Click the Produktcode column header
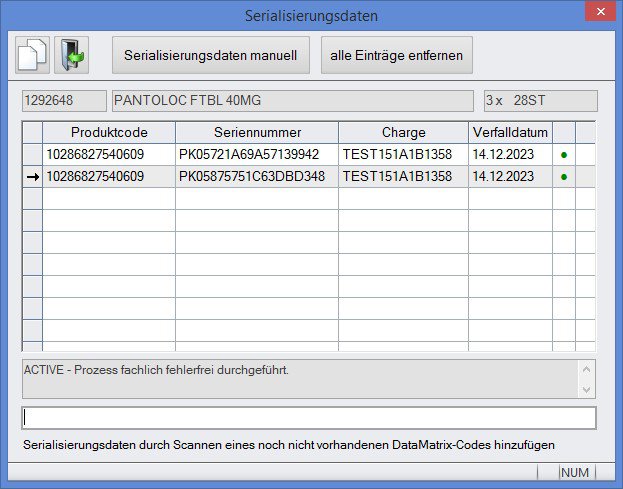623x489 pixels. (109, 132)
